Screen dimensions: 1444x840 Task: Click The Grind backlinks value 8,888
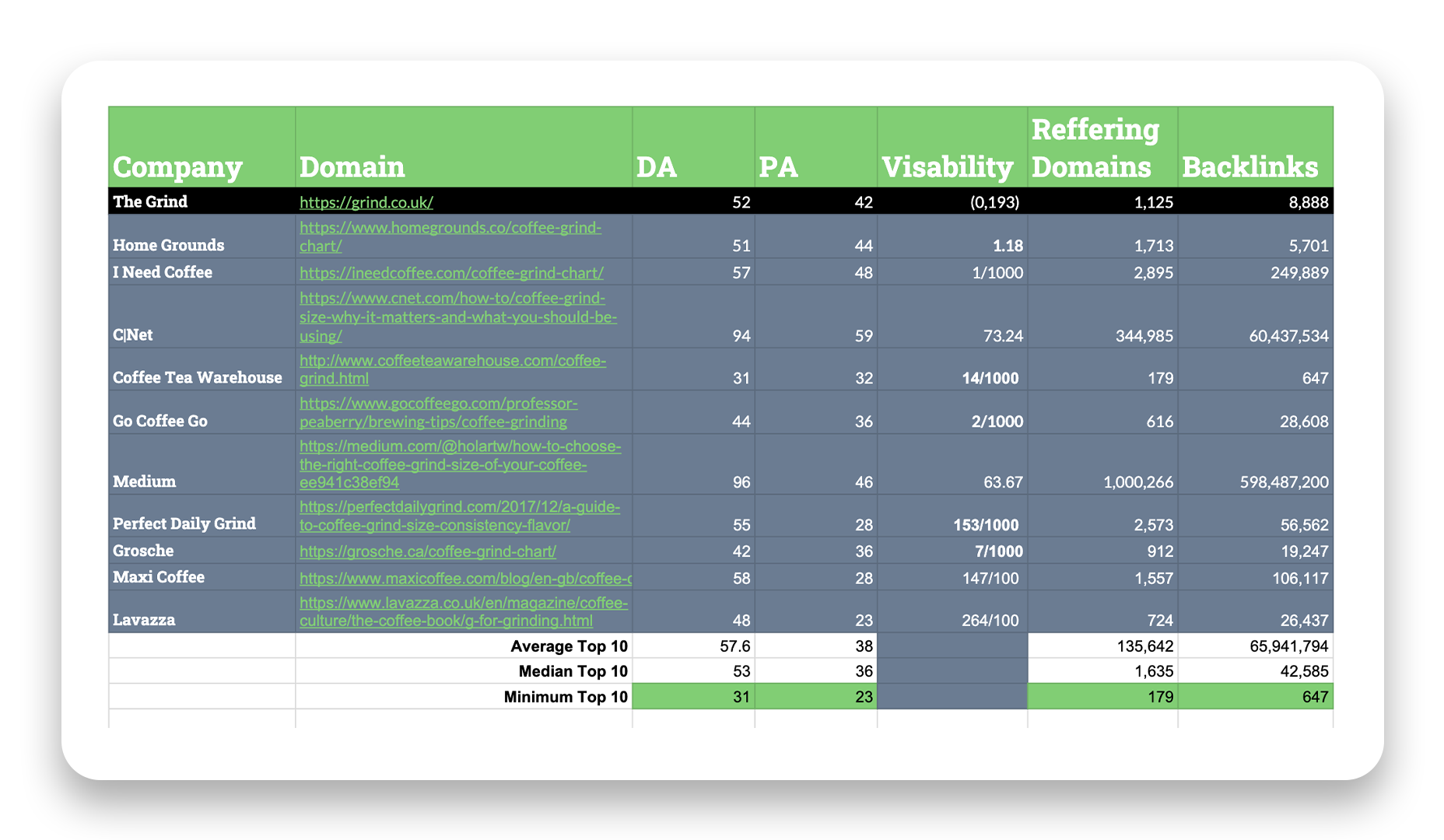(1309, 203)
